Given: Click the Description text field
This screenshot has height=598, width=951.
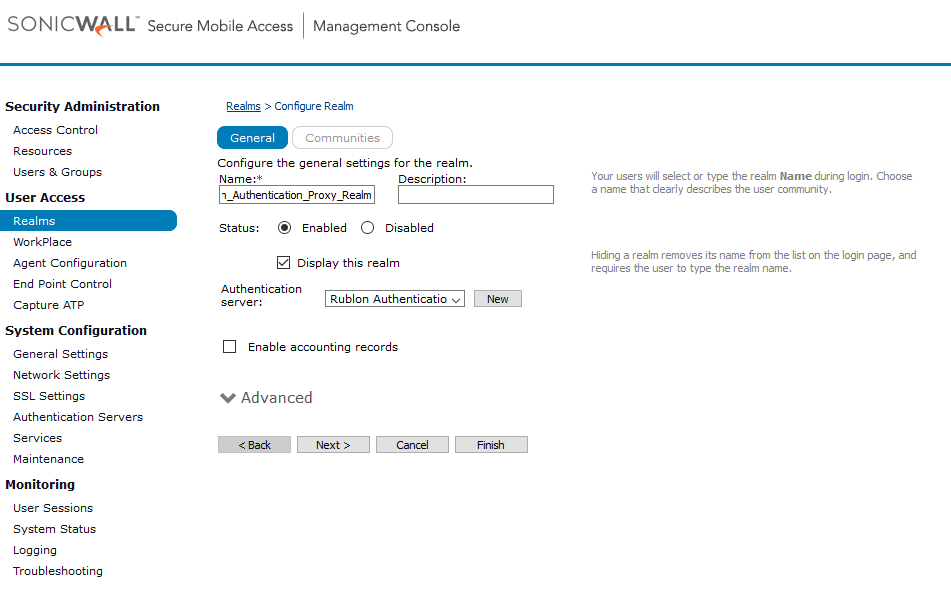Looking at the screenshot, I should point(475,195).
